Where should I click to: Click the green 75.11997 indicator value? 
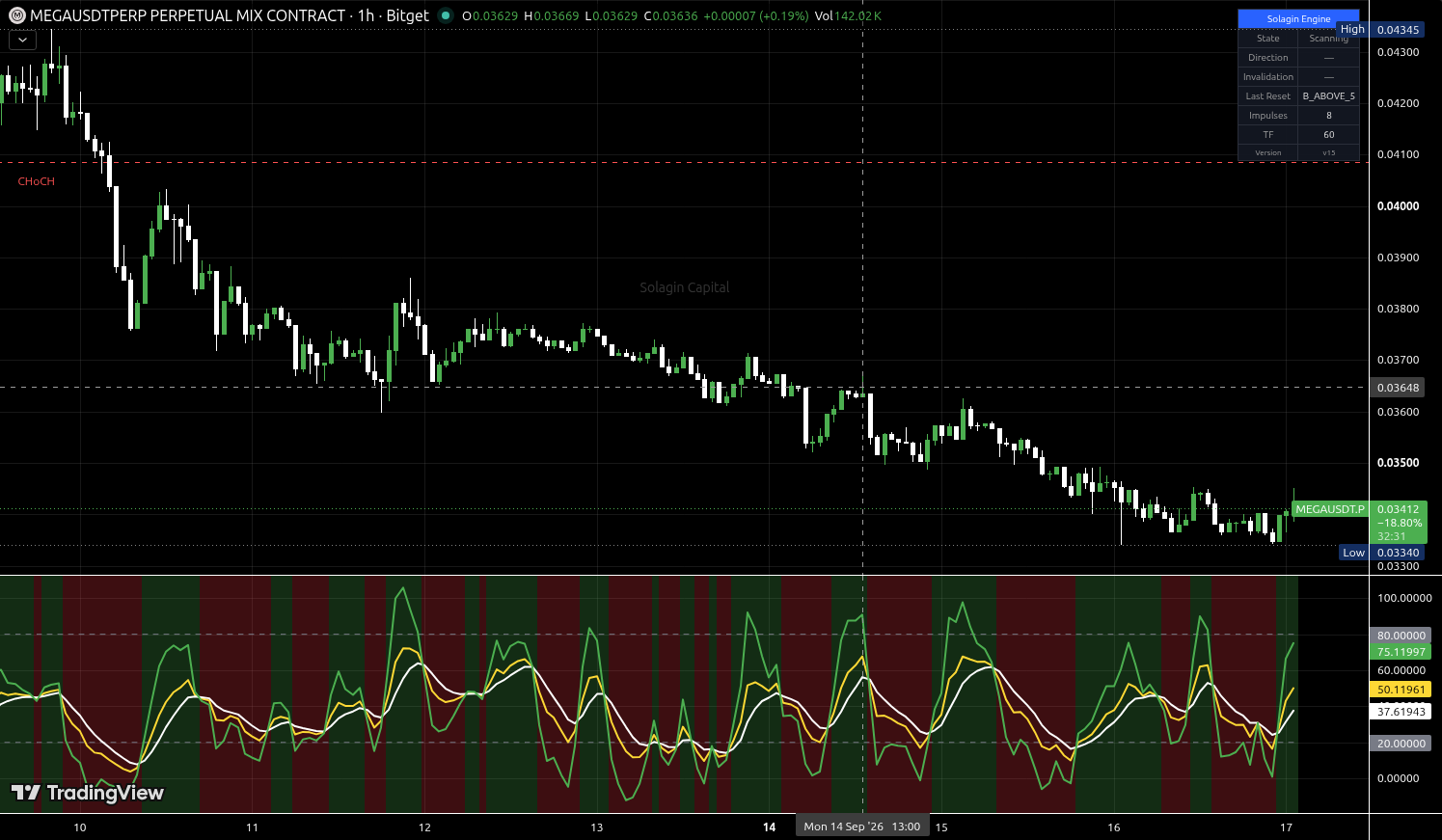coord(1401,652)
